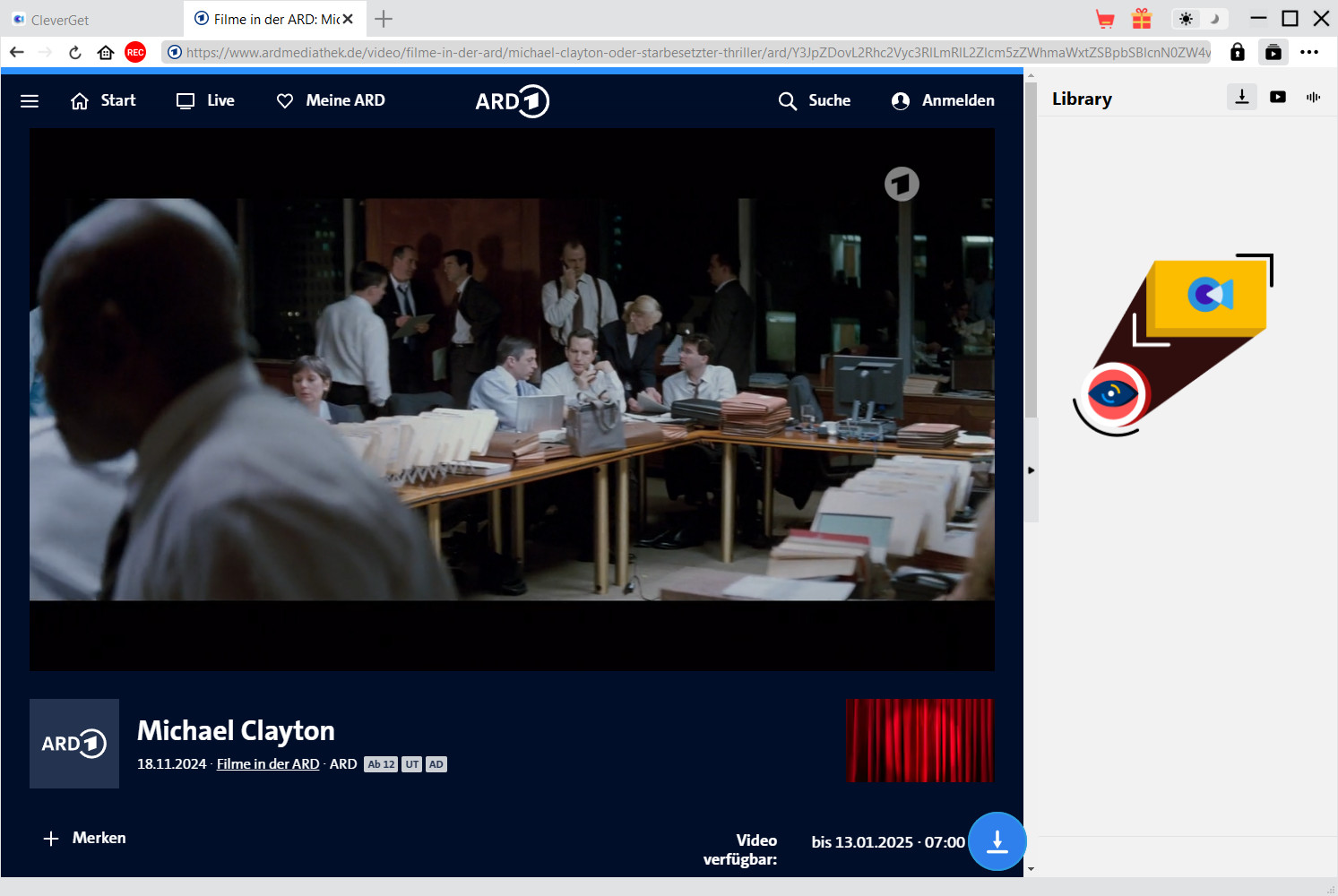Image resolution: width=1338 pixels, height=896 pixels.
Task: Click the blue download button
Action: [997, 841]
